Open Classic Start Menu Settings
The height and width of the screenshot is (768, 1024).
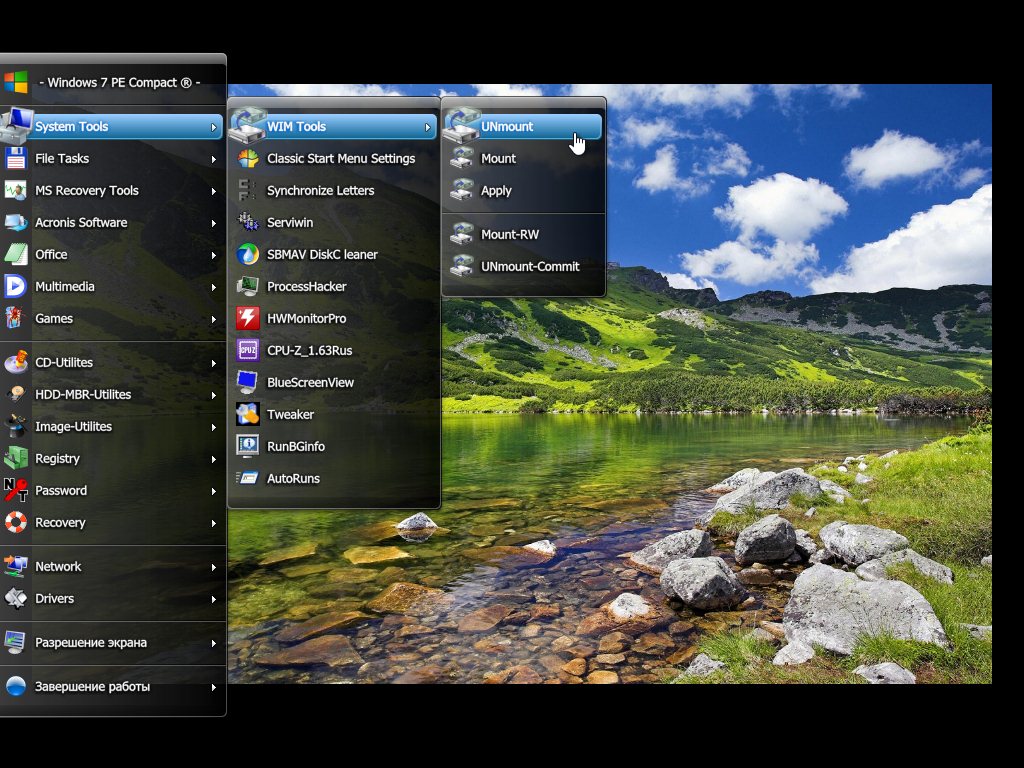pos(340,159)
